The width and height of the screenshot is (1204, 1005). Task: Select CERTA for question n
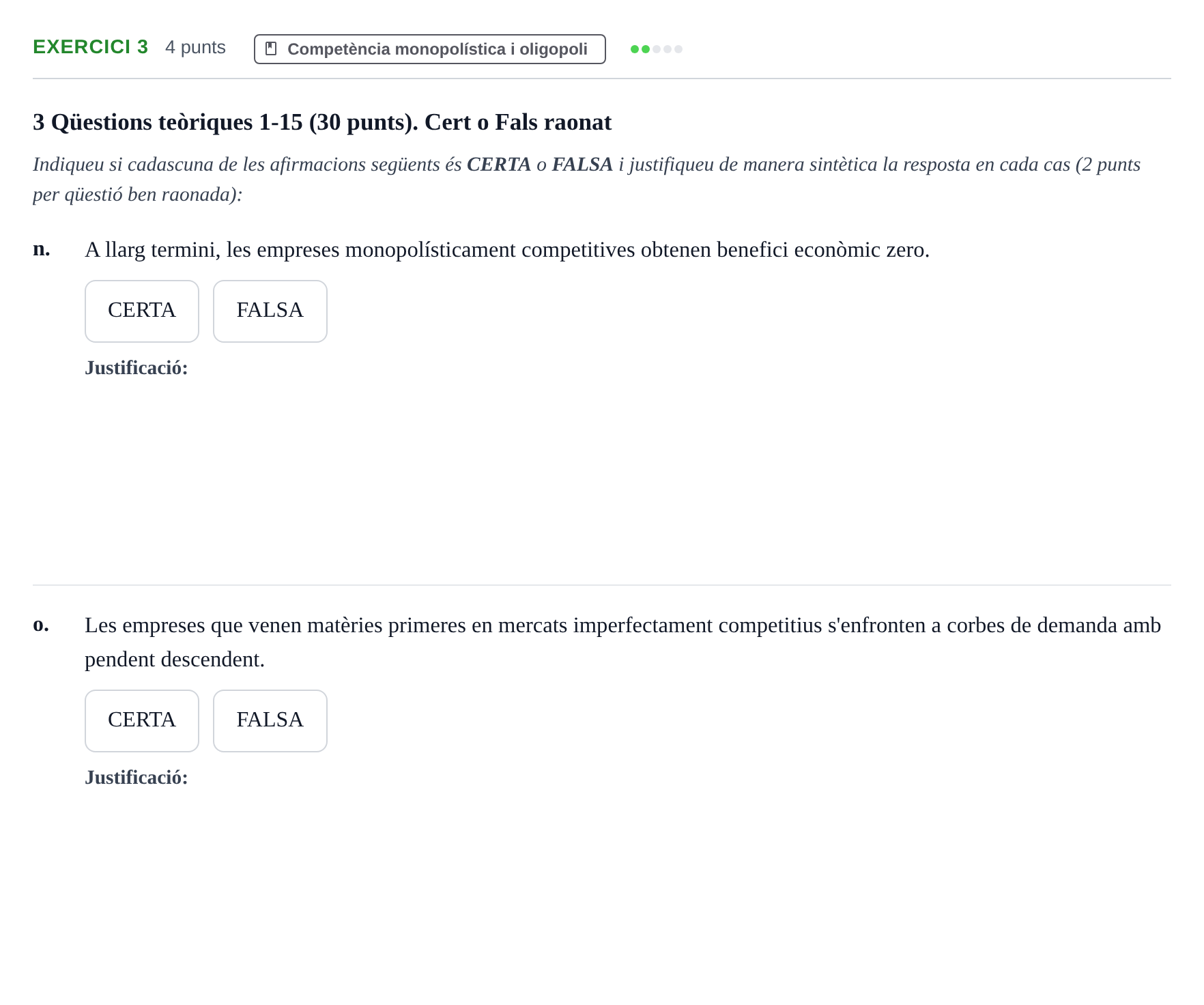[x=142, y=311]
